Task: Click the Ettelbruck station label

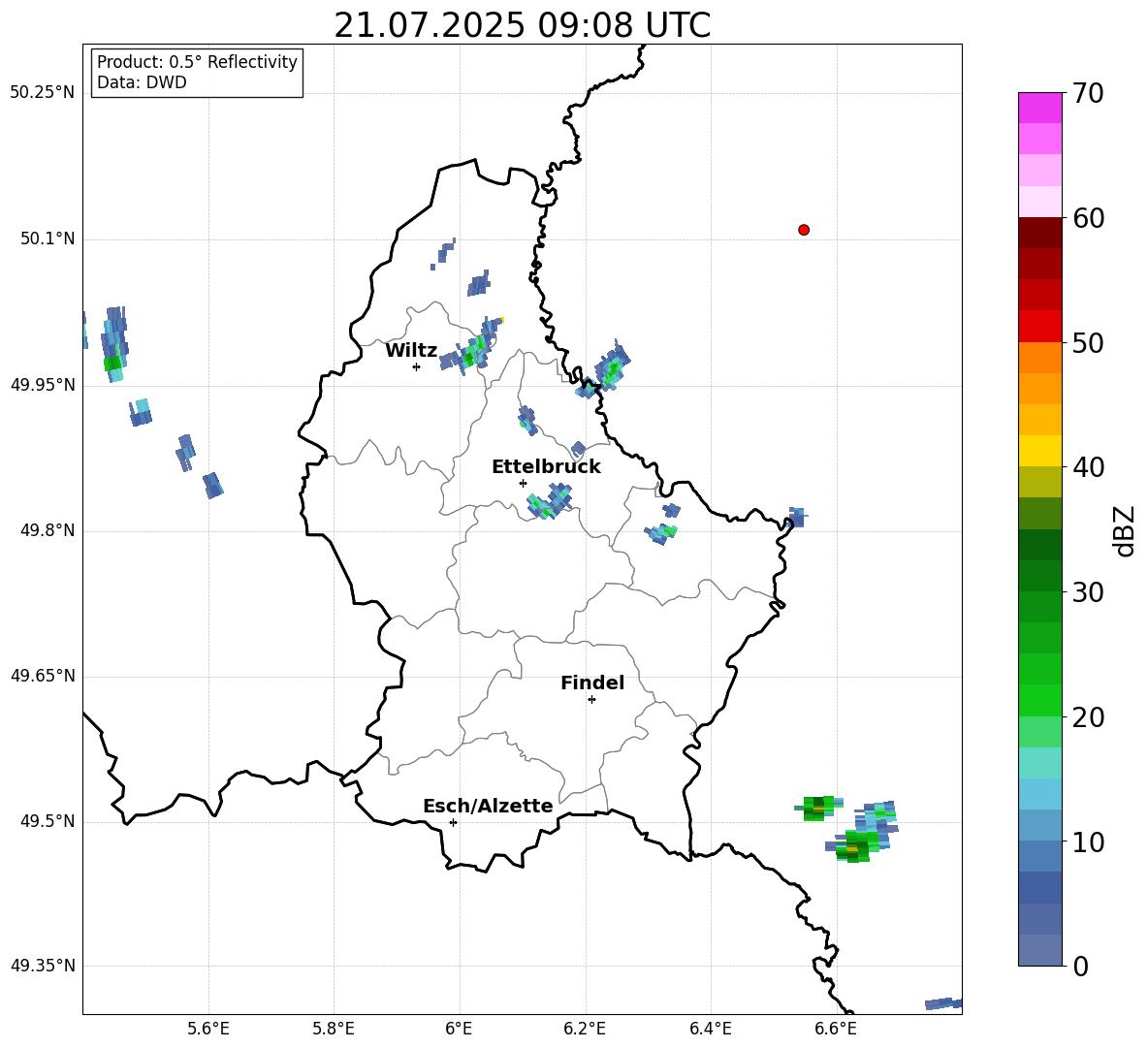Action: (546, 467)
